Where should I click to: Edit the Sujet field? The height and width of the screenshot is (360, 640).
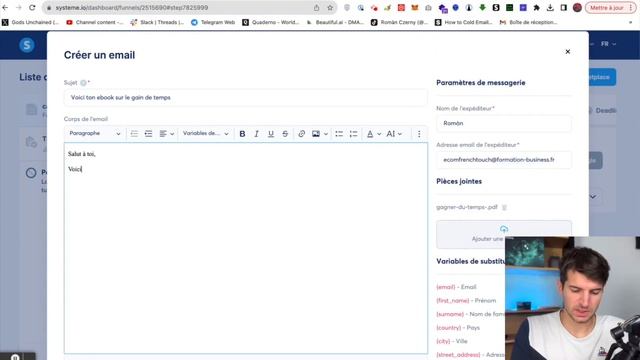coord(246,98)
